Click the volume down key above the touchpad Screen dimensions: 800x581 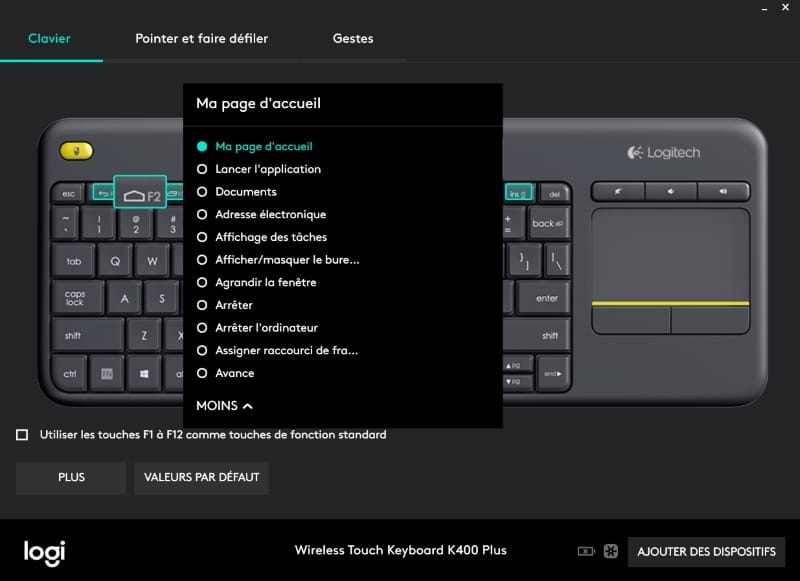pos(671,192)
